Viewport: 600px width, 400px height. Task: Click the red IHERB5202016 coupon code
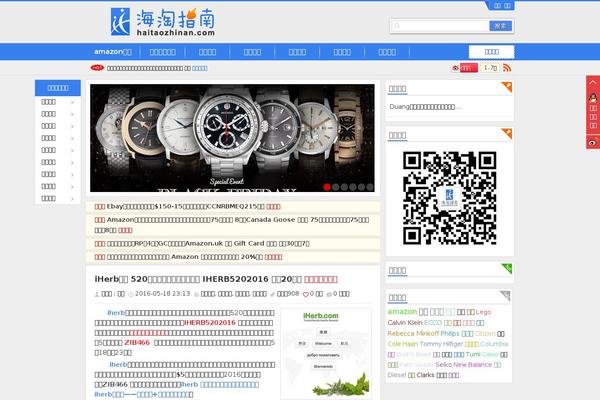tap(210, 323)
